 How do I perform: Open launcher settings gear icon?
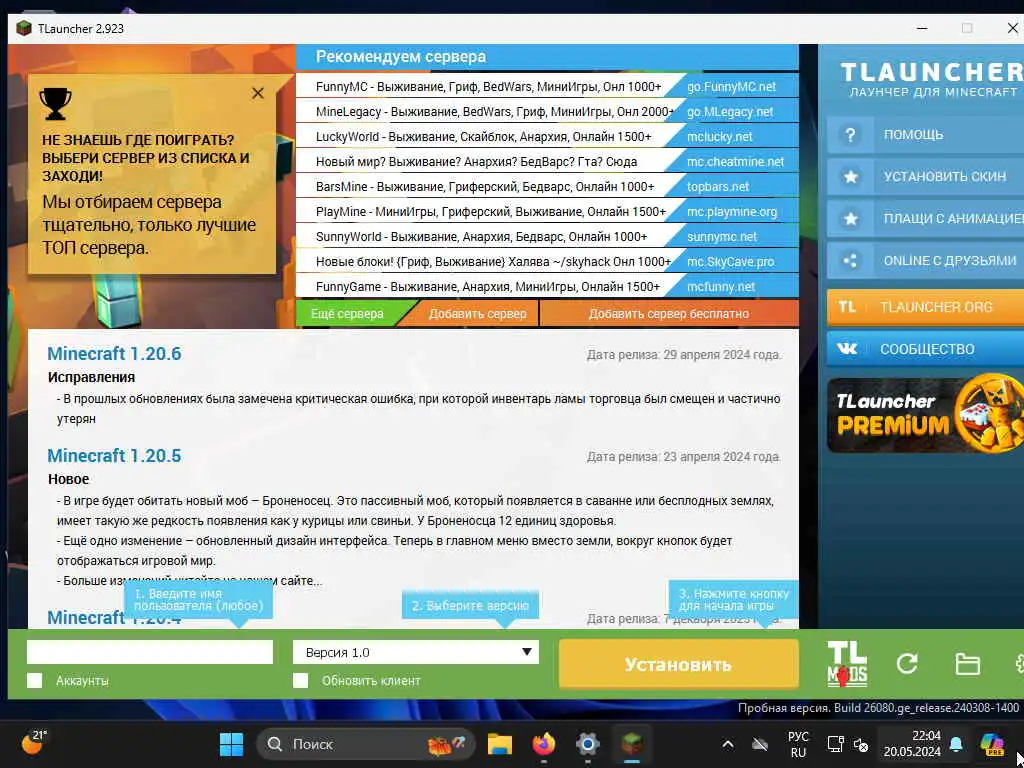point(1018,664)
